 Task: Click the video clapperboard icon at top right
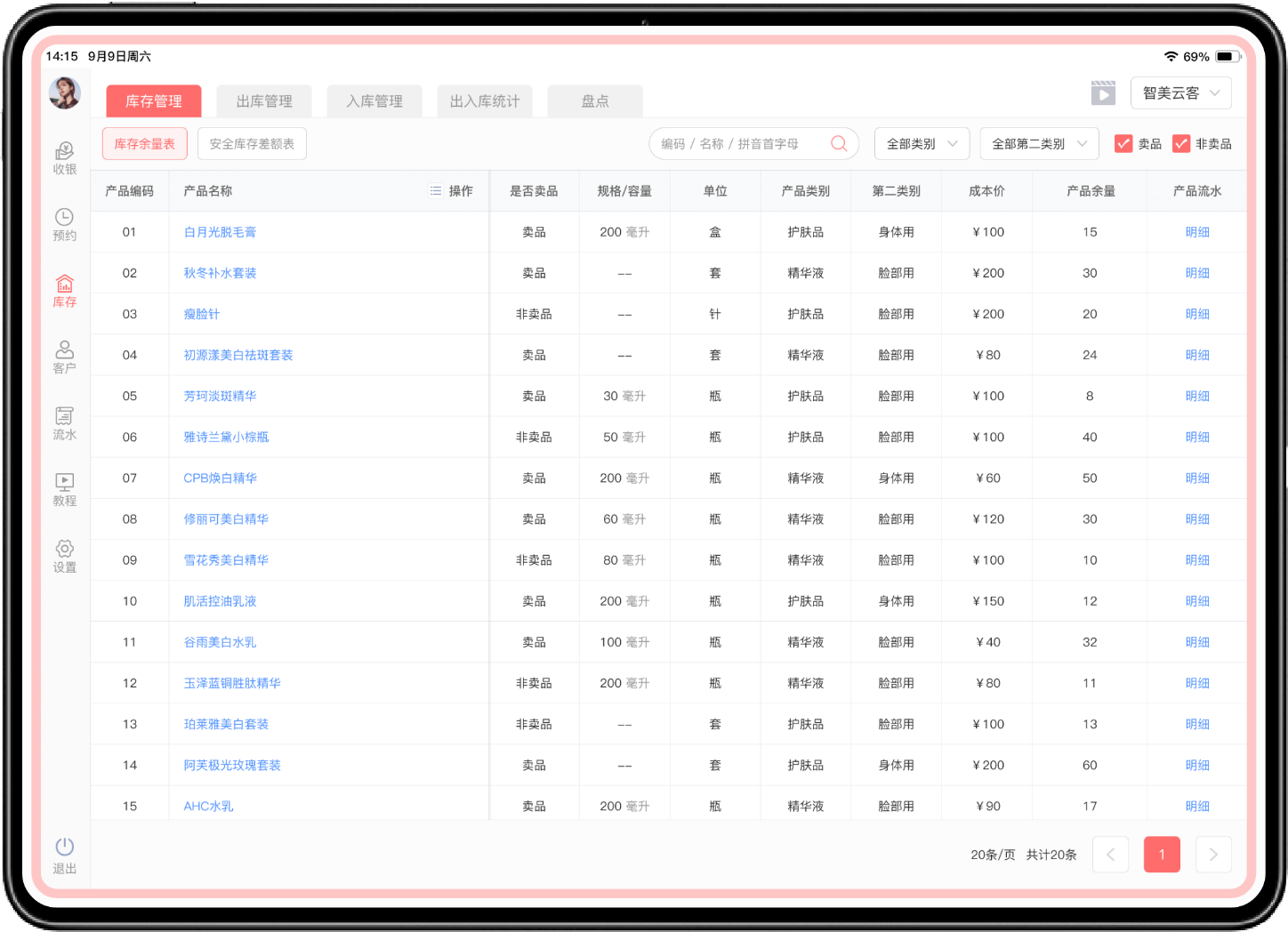click(1103, 93)
